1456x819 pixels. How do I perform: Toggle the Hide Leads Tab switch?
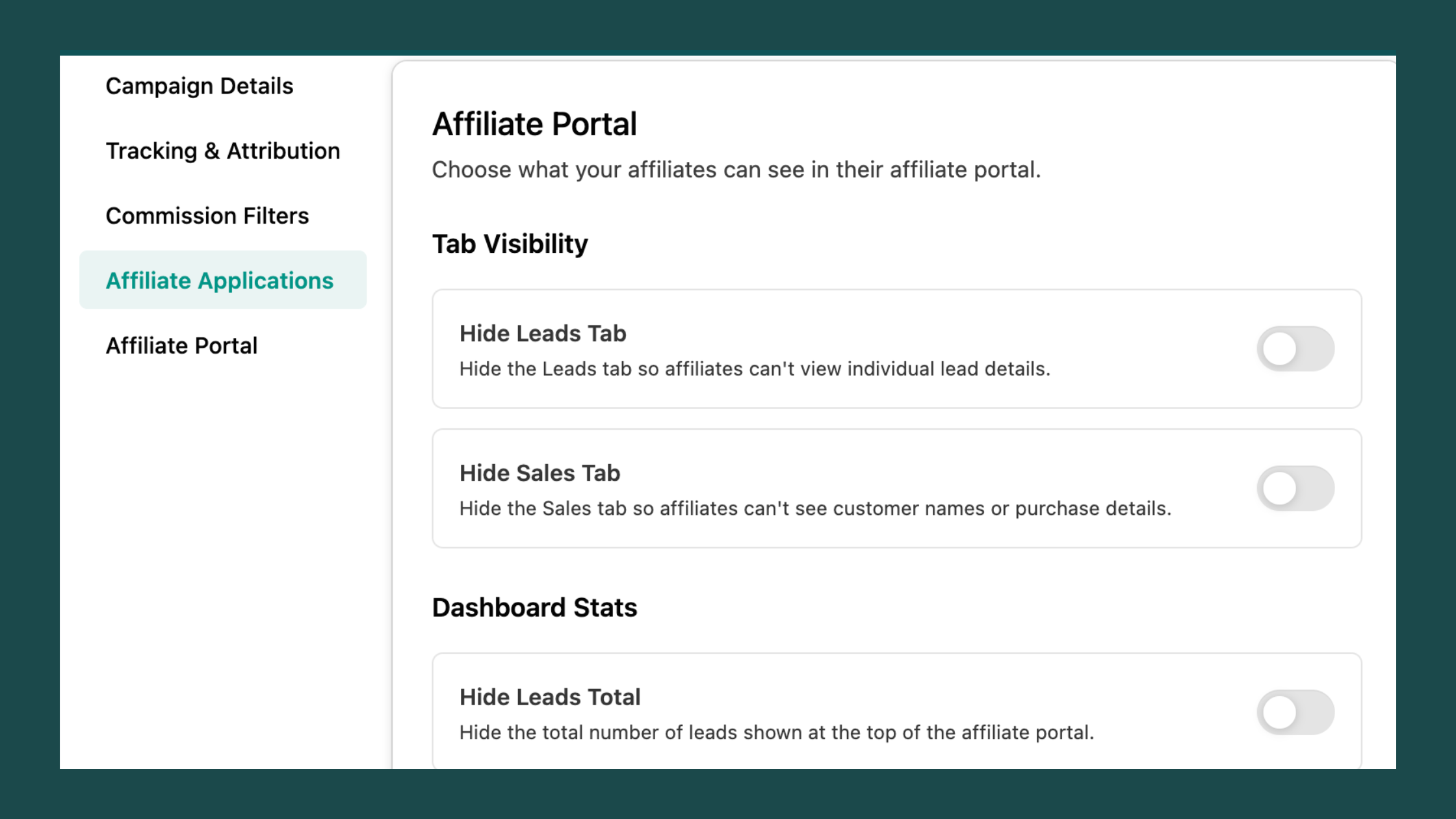point(1297,348)
